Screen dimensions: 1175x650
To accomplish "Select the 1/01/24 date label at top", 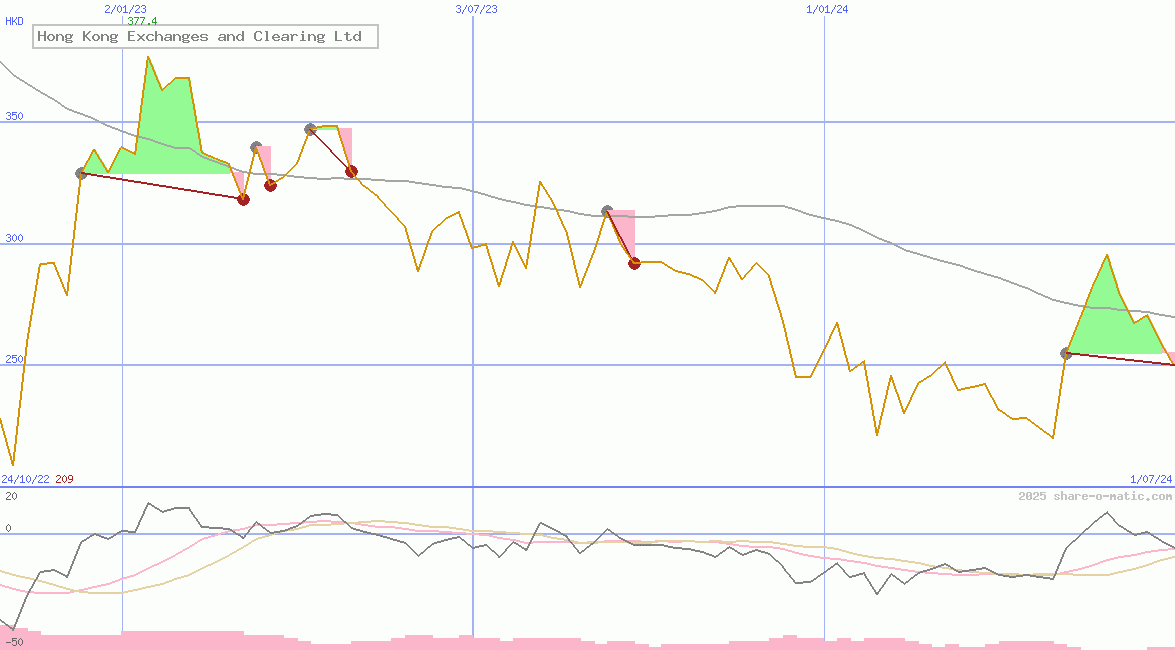I will (827, 9).
